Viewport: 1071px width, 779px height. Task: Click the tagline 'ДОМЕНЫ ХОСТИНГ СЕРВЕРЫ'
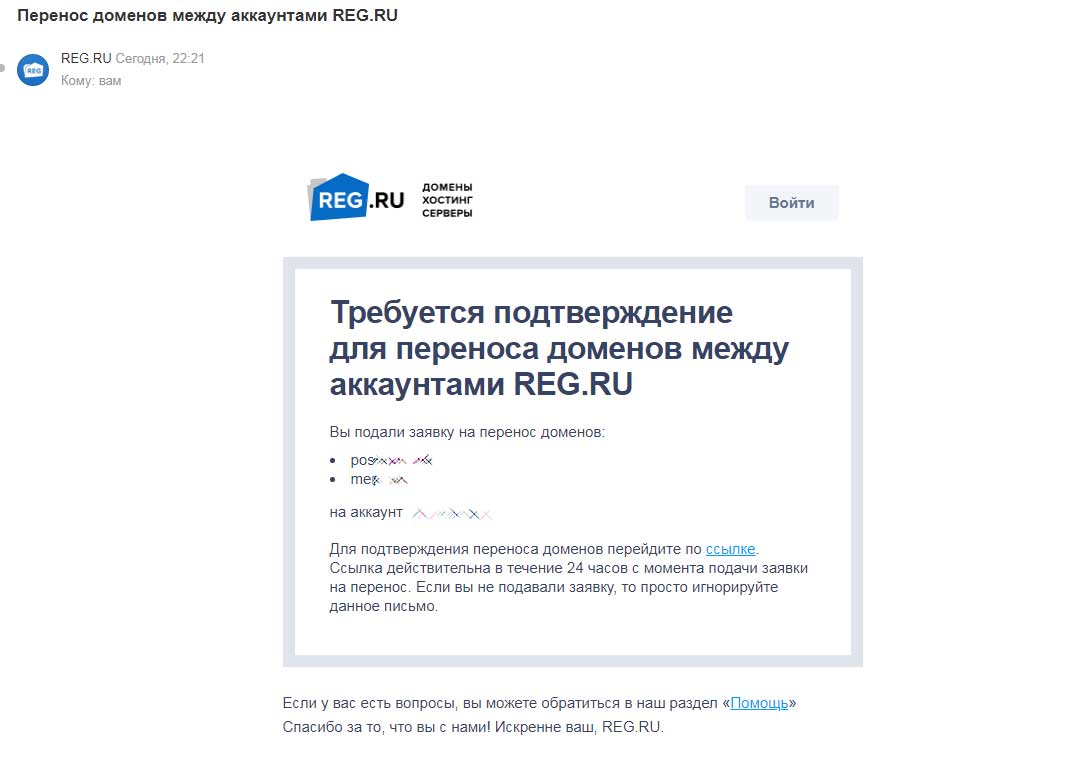447,200
